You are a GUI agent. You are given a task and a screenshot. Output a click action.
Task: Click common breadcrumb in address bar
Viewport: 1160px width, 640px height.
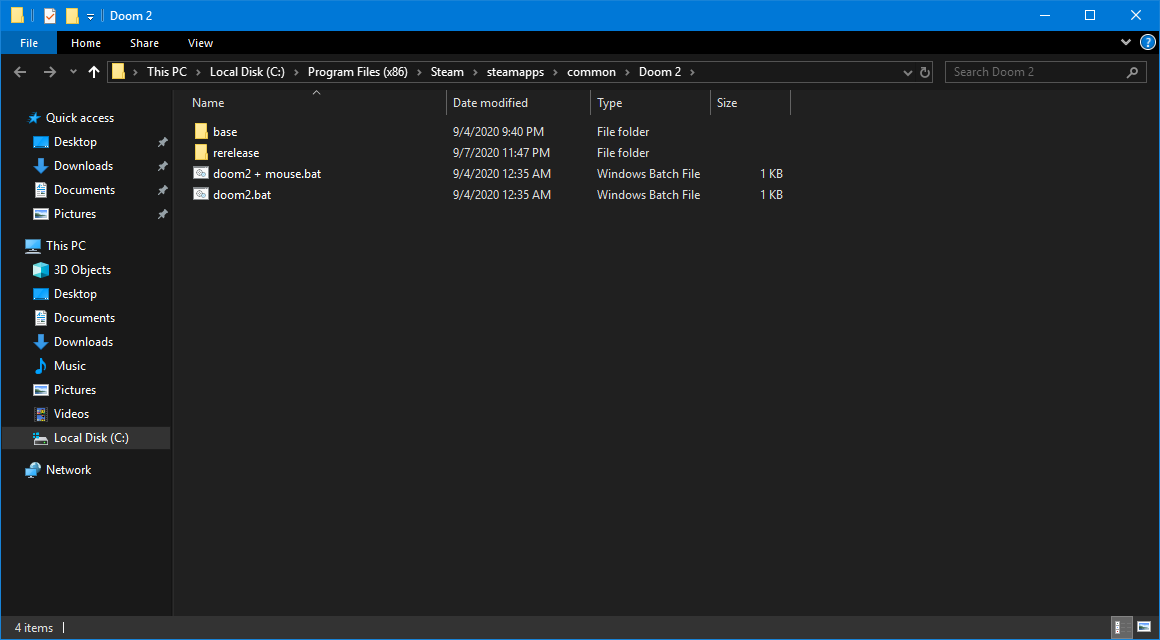(x=591, y=72)
